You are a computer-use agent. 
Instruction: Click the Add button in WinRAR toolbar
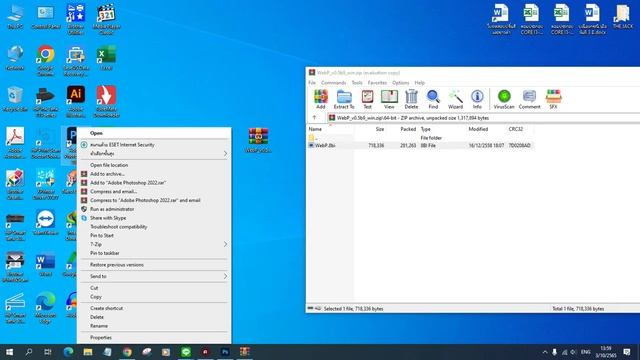point(321,99)
